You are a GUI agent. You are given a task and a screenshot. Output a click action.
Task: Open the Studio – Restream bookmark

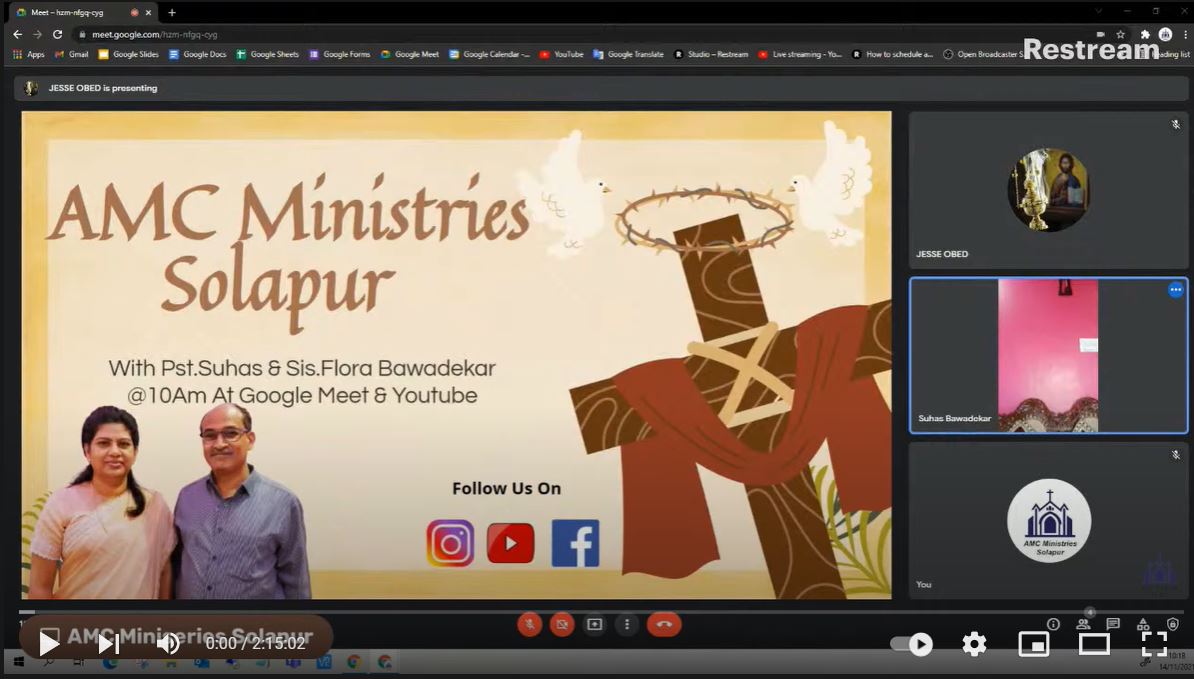(711, 54)
